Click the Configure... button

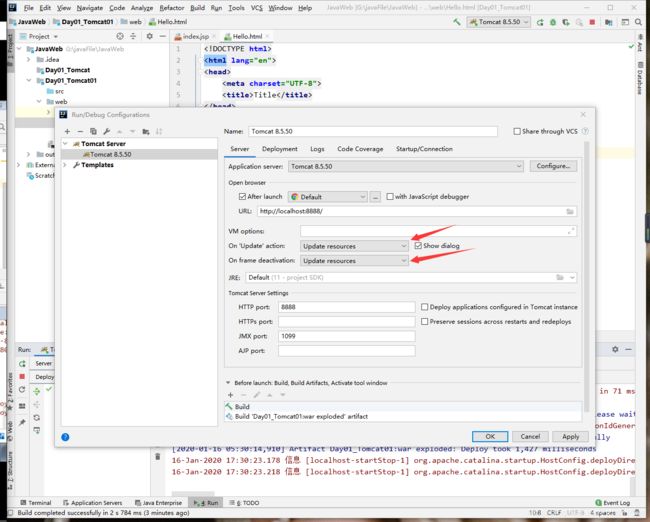(x=553, y=166)
